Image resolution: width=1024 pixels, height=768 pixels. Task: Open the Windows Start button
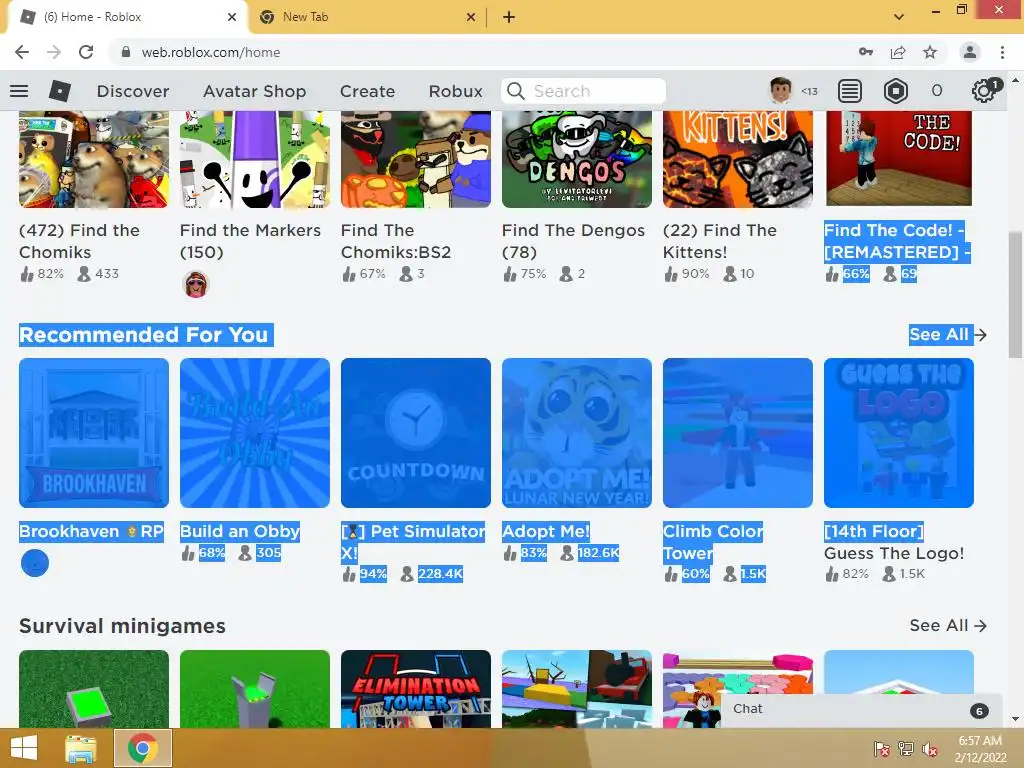(x=24, y=748)
